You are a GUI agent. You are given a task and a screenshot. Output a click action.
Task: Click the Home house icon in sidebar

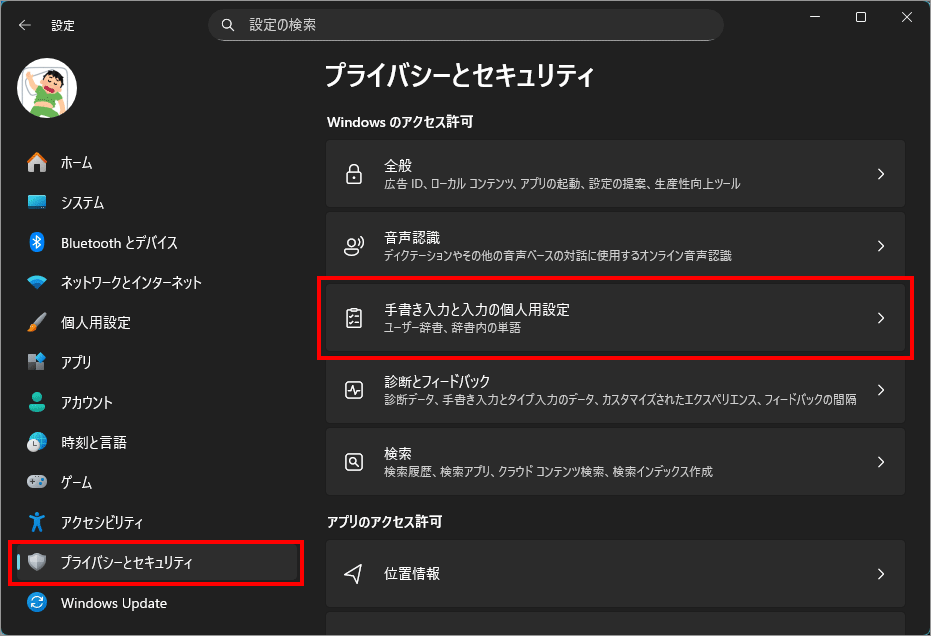pyautogui.click(x=37, y=162)
